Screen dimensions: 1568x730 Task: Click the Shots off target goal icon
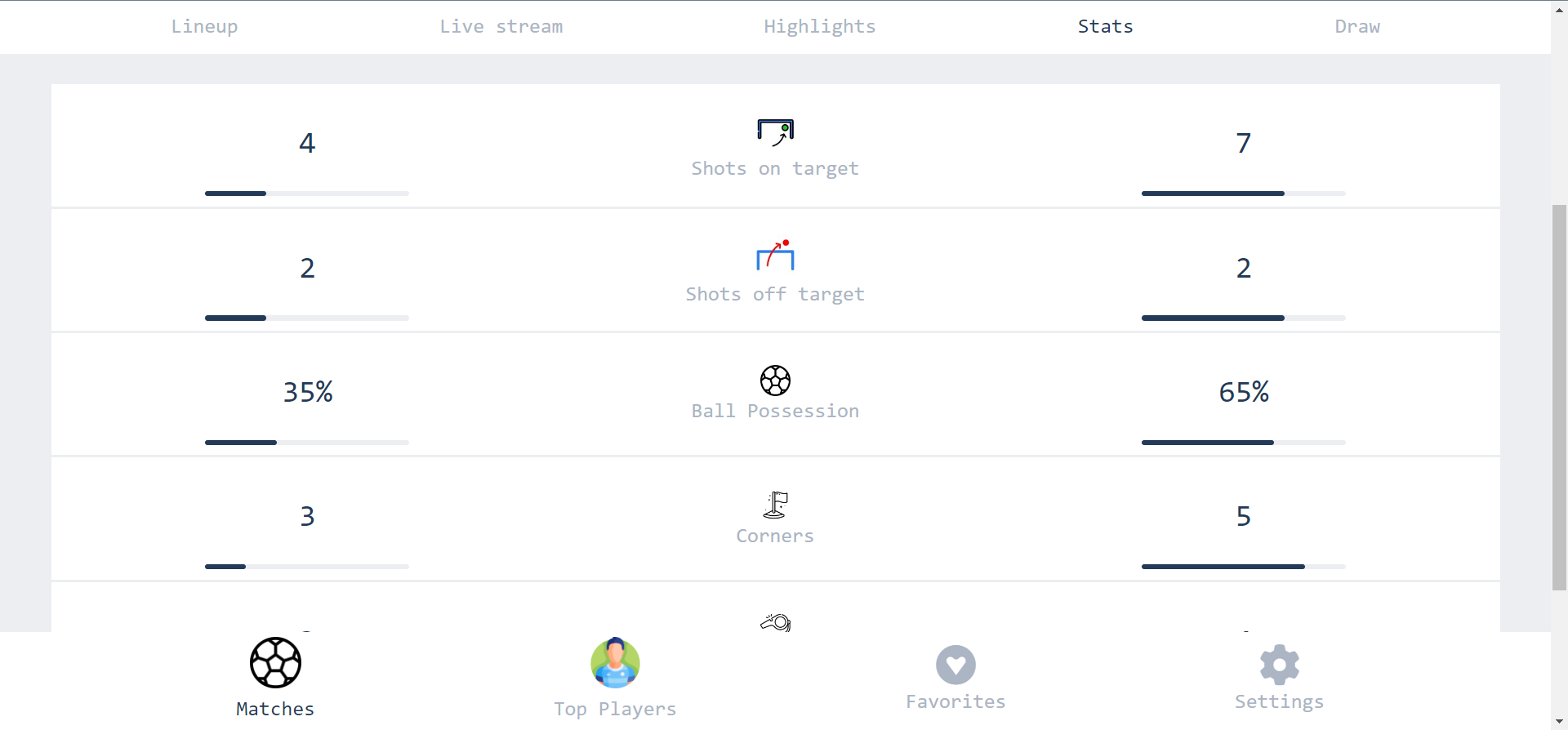pos(775,256)
